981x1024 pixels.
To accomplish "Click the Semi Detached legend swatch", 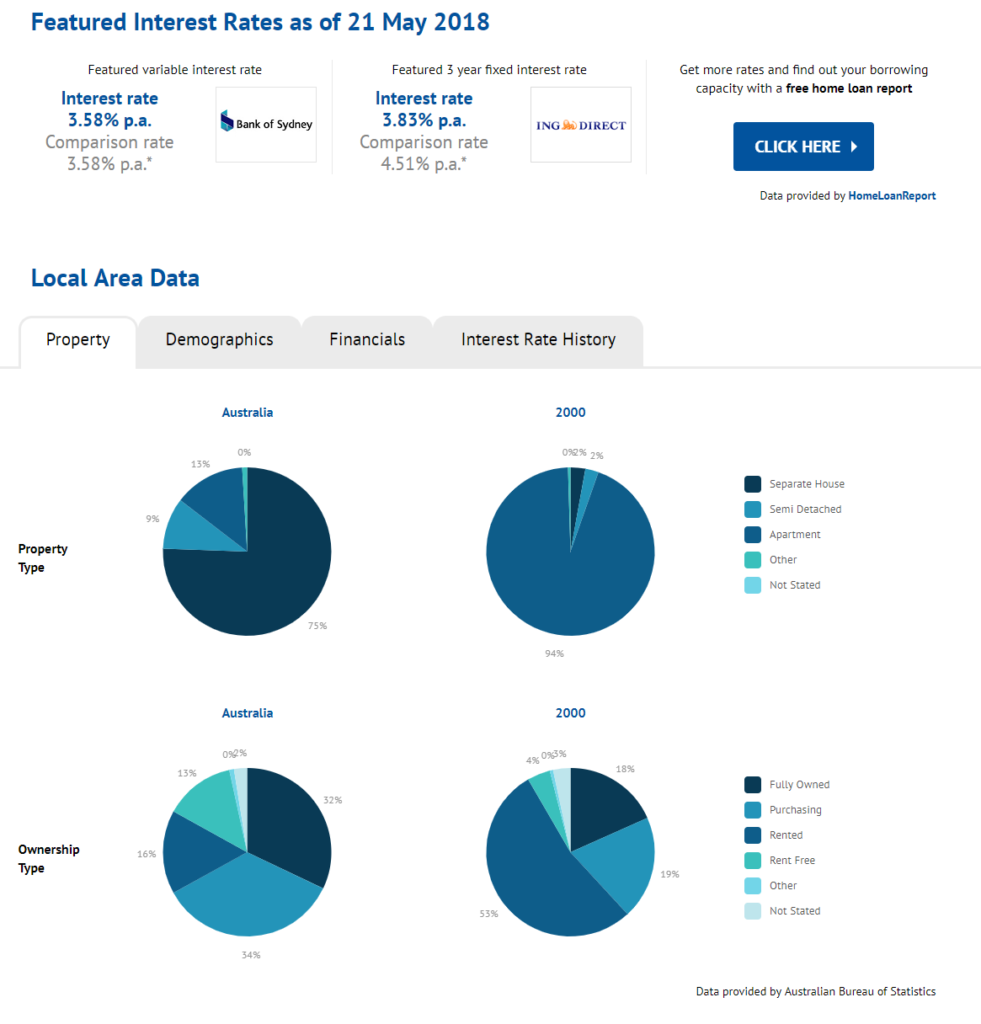I will [752, 509].
